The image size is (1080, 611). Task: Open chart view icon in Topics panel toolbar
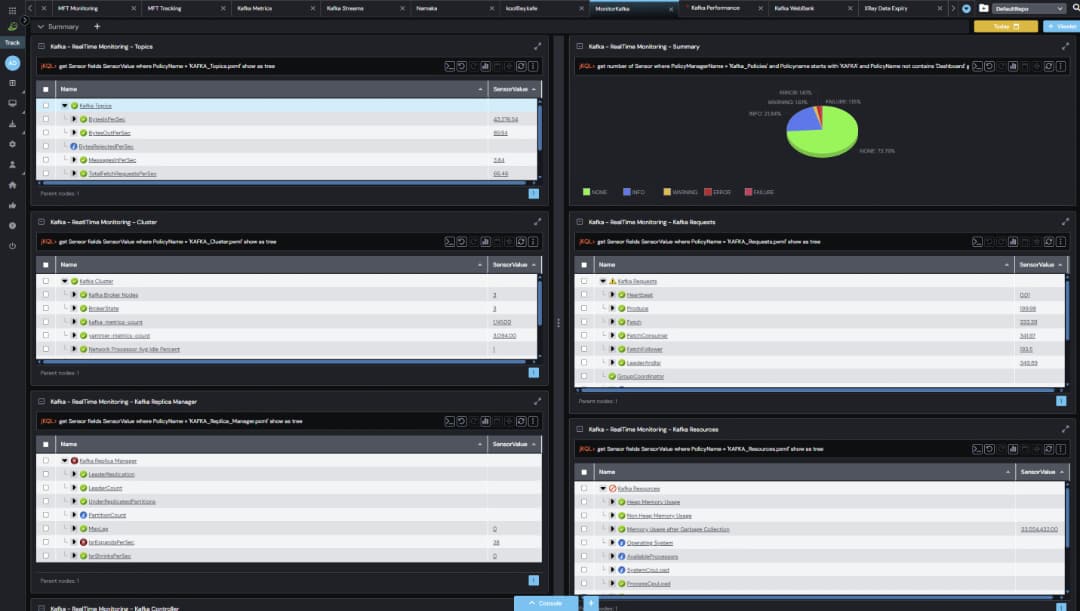[485, 66]
